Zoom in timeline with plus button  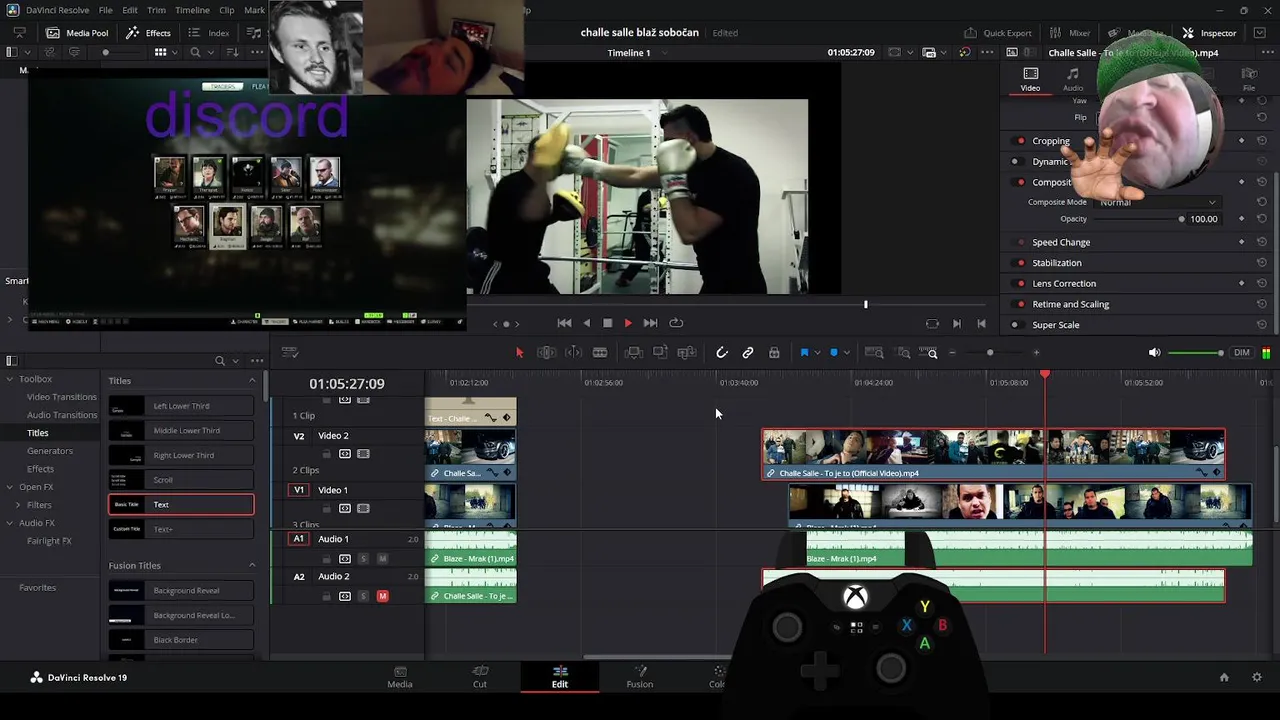(1036, 352)
